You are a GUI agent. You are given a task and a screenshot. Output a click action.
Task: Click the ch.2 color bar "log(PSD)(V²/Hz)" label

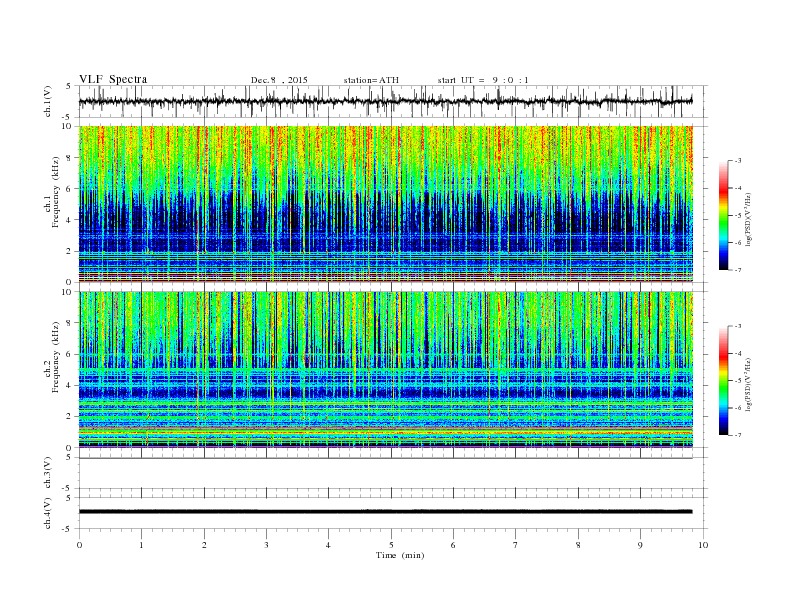tap(748, 384)
